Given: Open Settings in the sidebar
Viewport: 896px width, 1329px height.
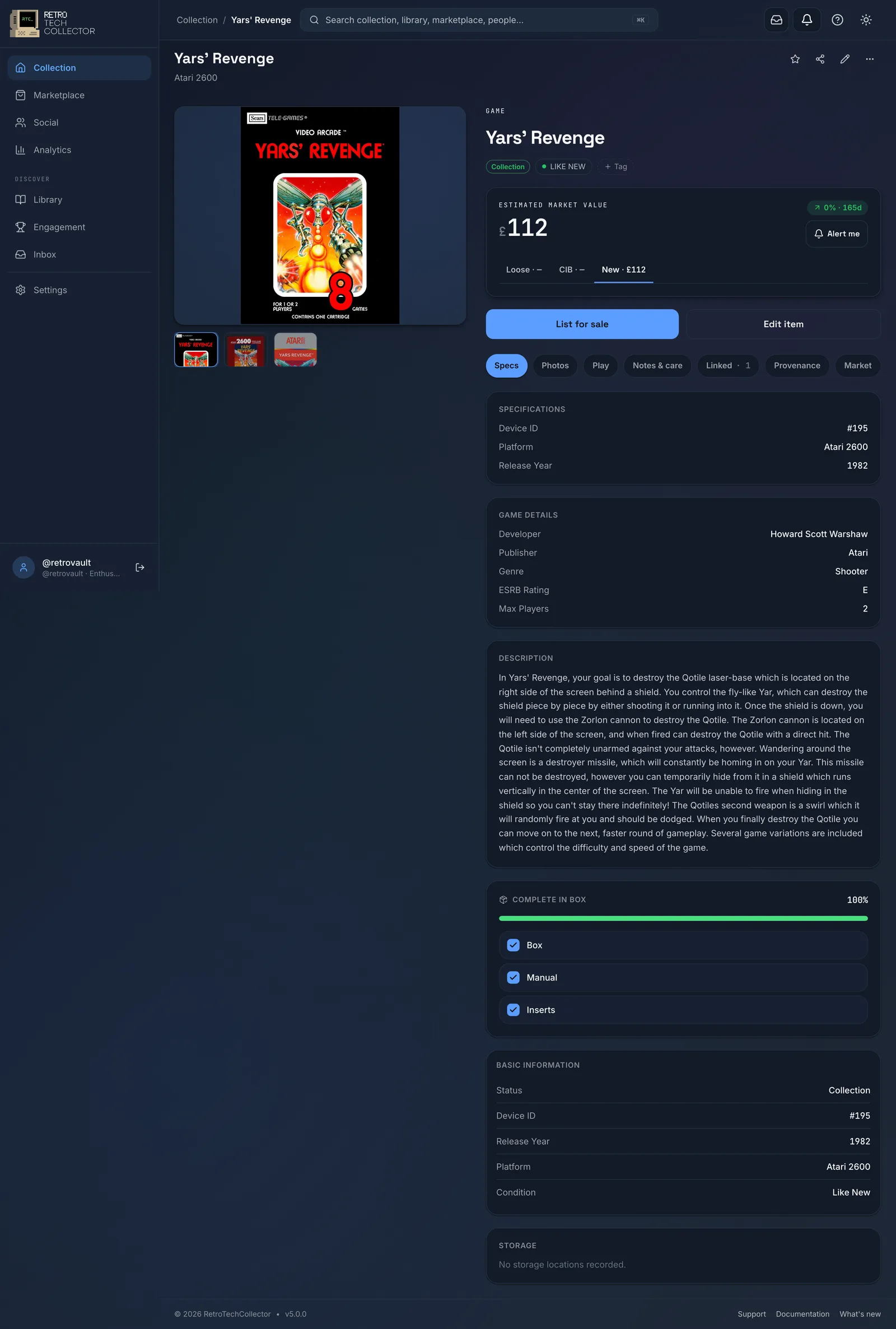Looking at the screenshot, I should point(80,290).
